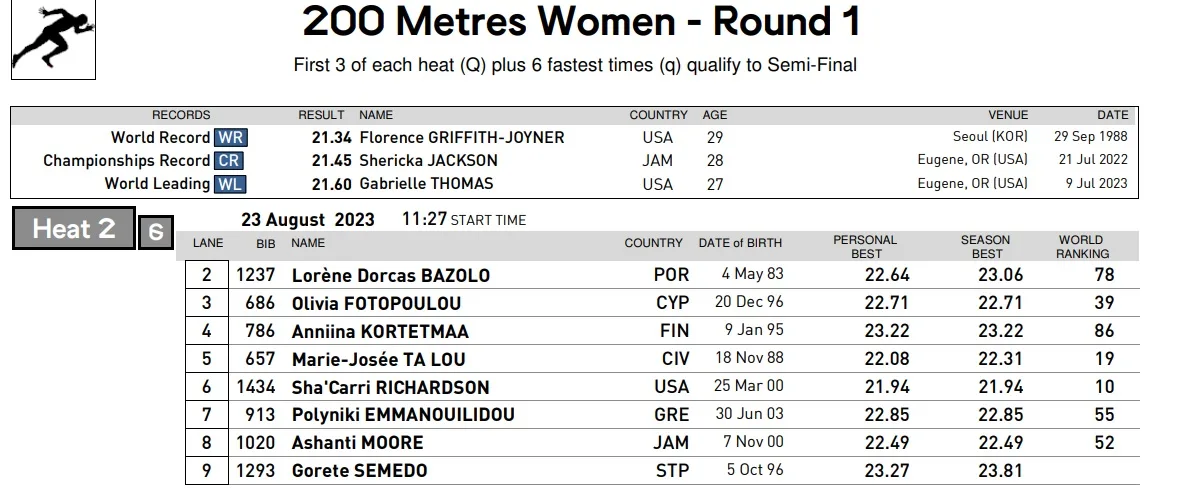The height and width of the screenshot is (497, 1191).
Task: Click the 11:27 start time
Action: point(424,219)
